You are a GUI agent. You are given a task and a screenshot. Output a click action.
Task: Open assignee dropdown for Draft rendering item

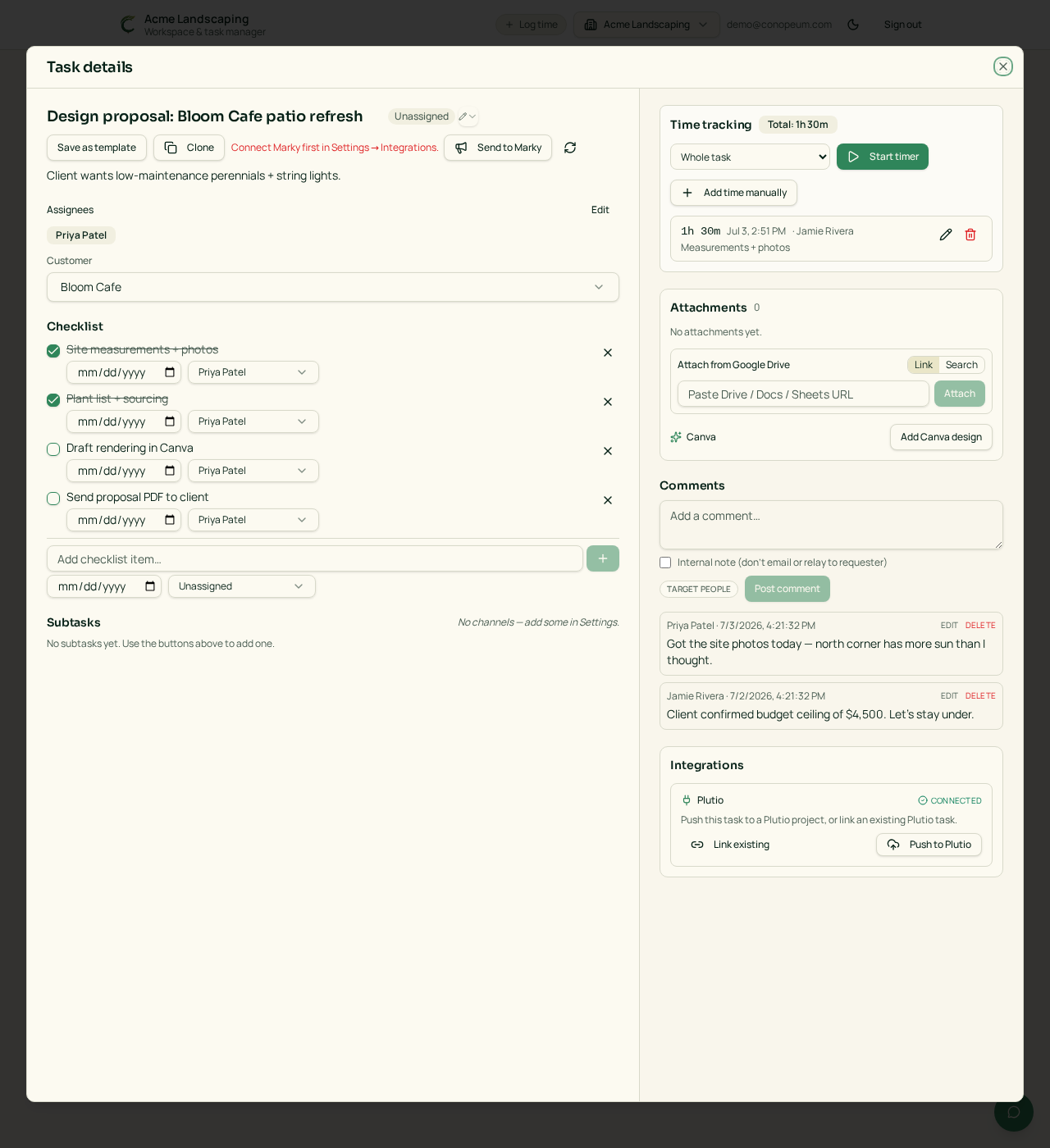[253, 471]
